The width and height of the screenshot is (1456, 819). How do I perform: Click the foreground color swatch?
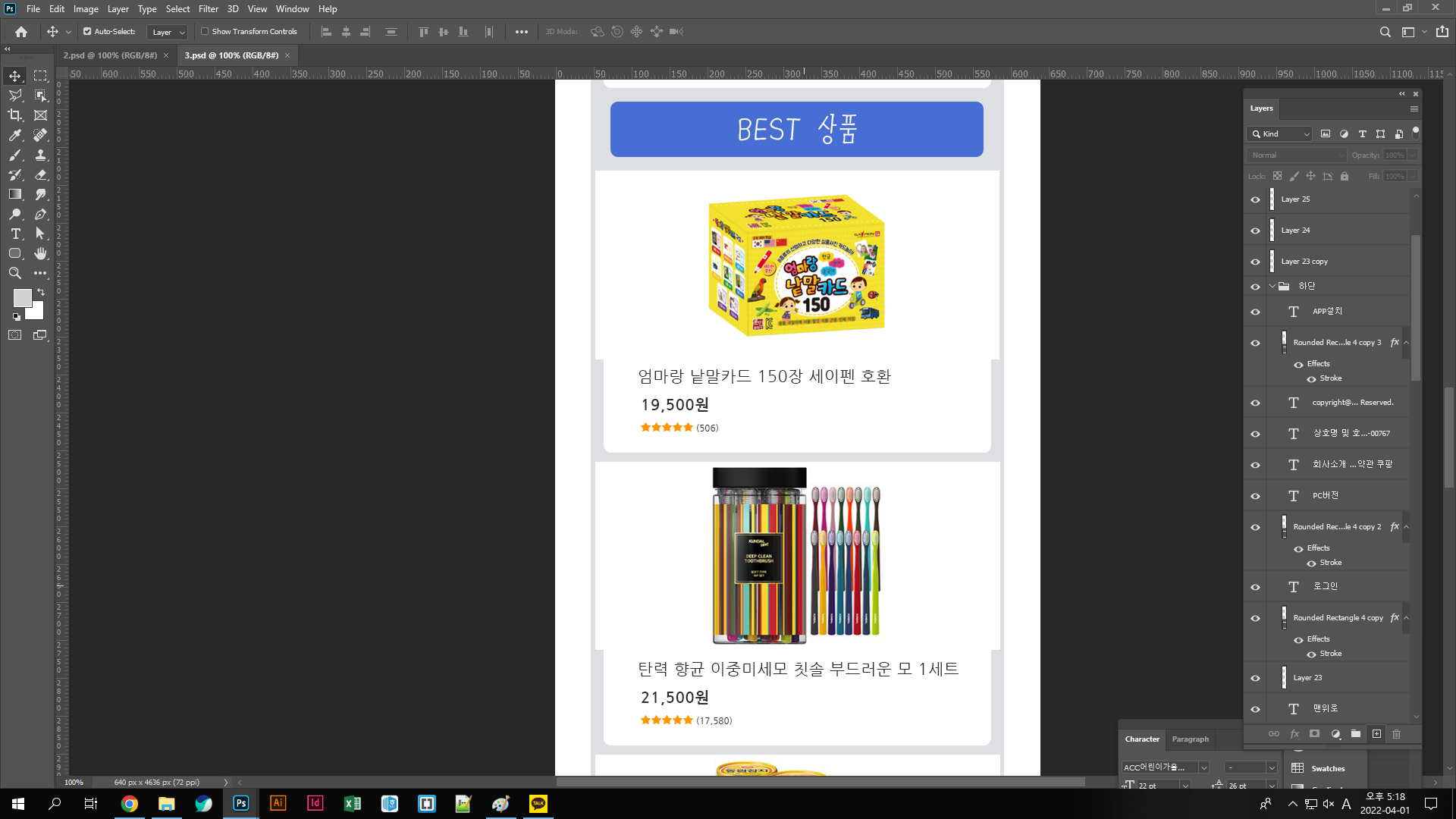[x=21, y=297]
